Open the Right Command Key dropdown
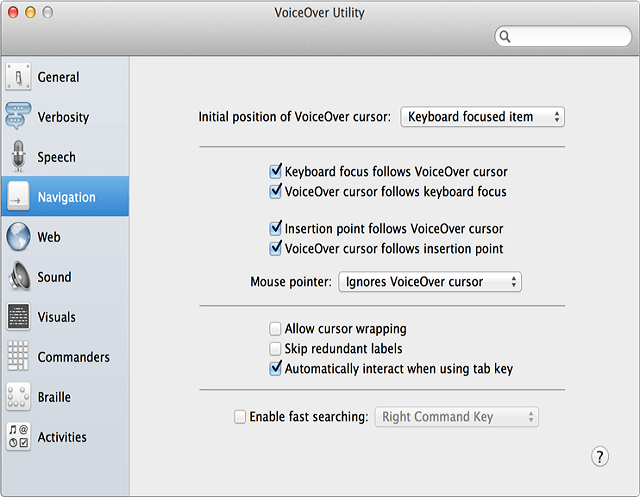 456,417
